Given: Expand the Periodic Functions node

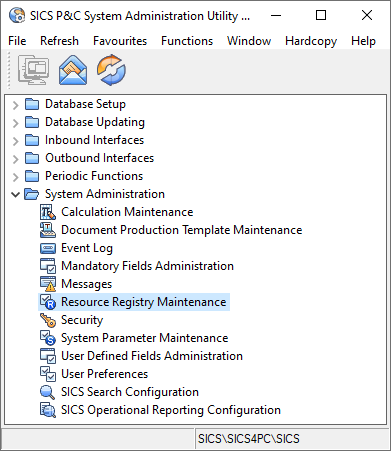Looking at the screenshot, I should point(15,177).
